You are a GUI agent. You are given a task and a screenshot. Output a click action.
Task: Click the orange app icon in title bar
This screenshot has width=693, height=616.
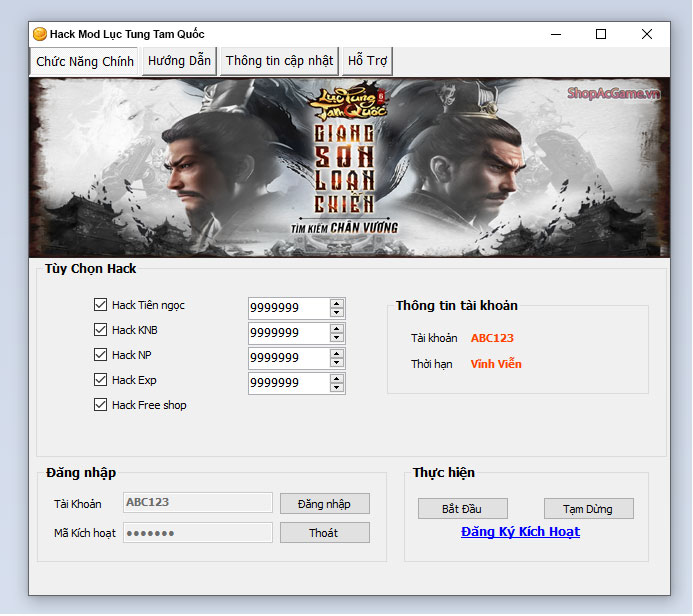coord(40,34)
